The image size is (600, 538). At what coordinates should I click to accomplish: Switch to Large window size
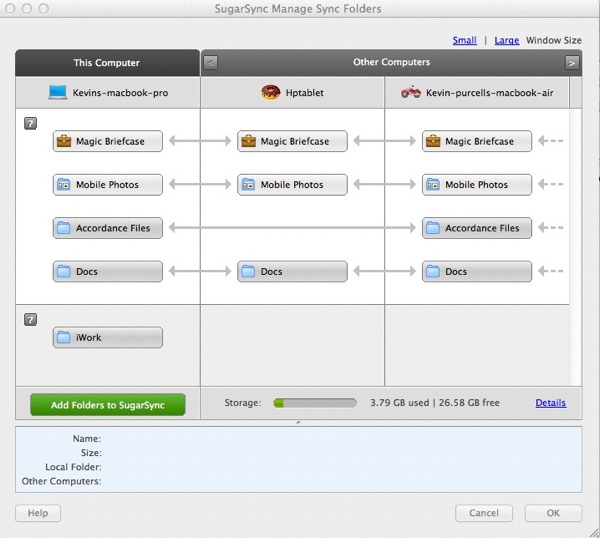(507, 40)
